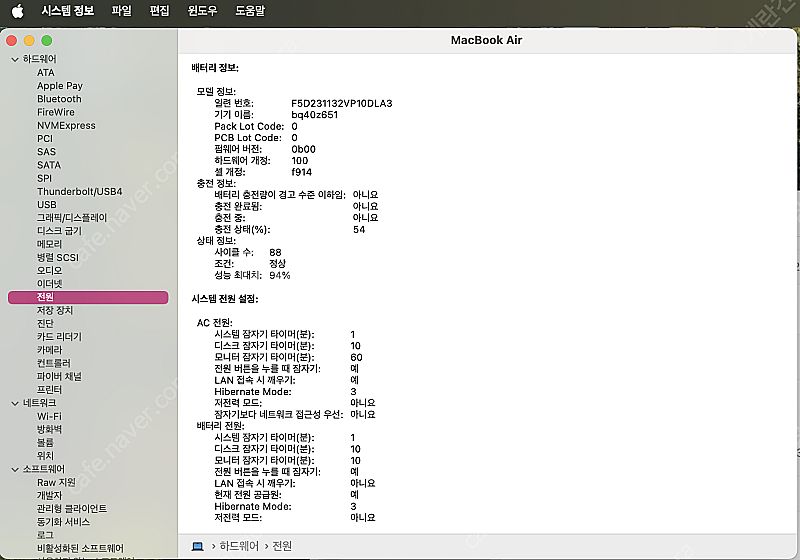Select 파이버 채널 in the sidebar
The height and width of the screenshot is (560, 800).
59,377
